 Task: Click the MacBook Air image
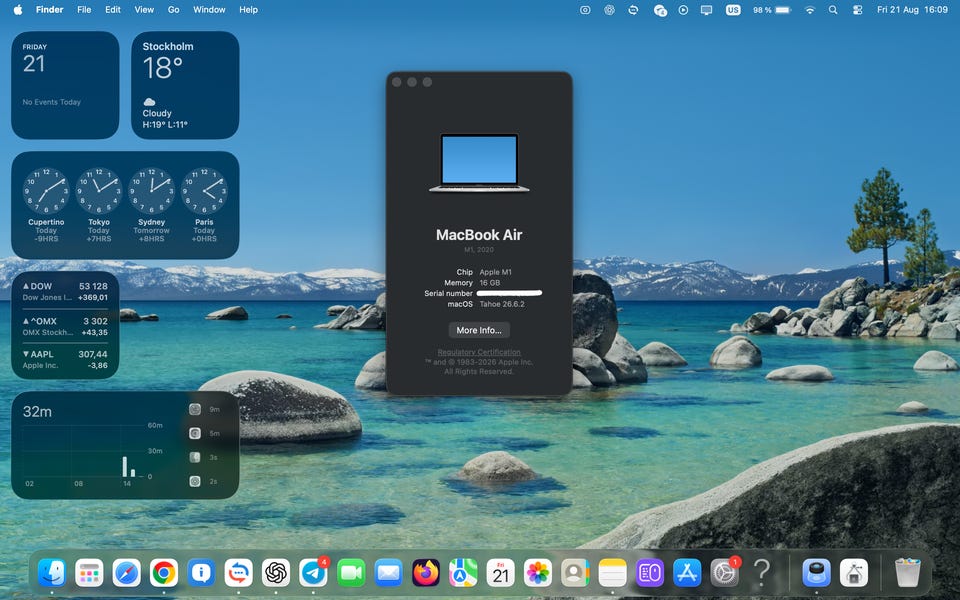[x=479, y=163]
